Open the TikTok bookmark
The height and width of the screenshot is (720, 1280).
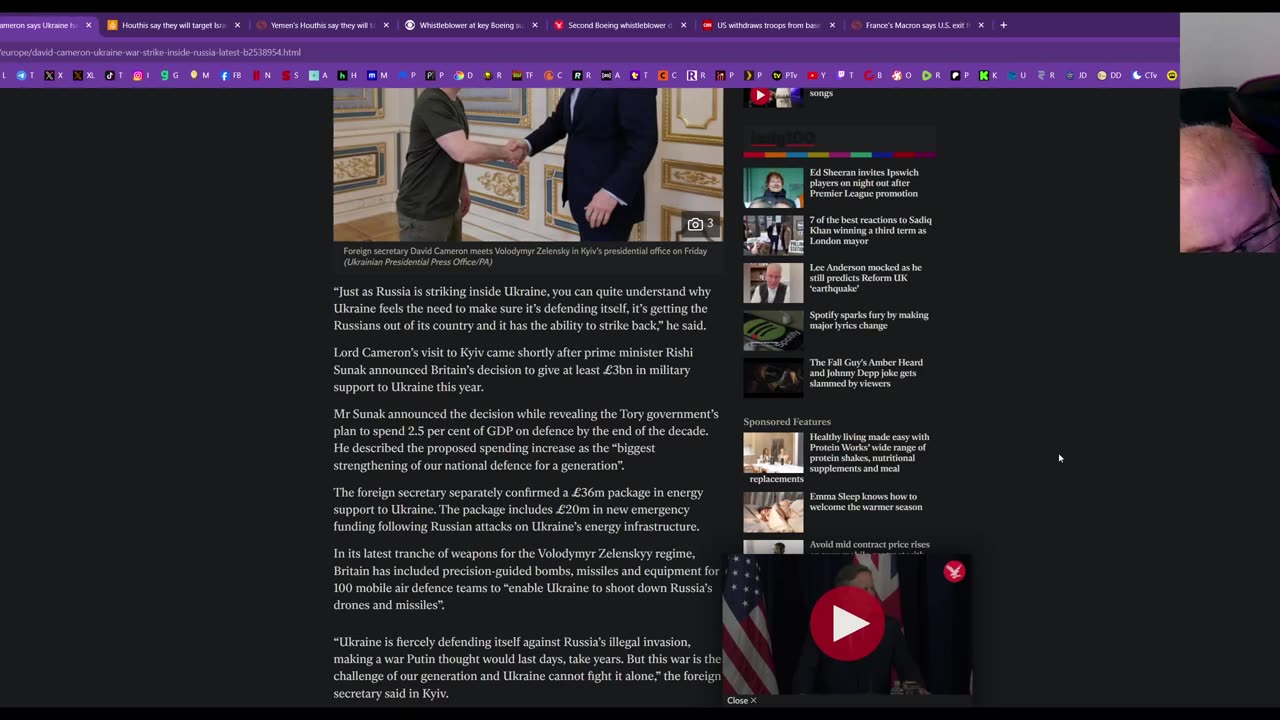pyautogui.click(x=113, y=75)
